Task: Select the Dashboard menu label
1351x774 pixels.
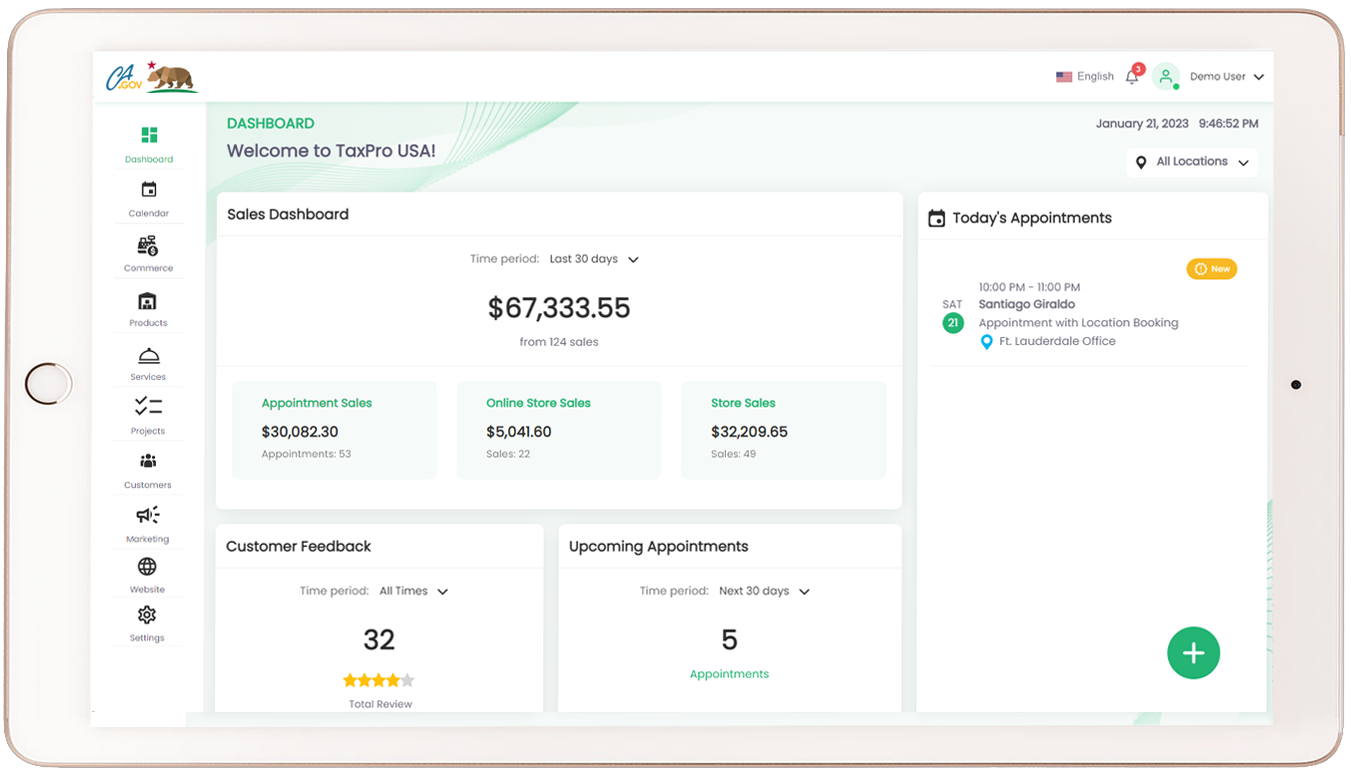Action: click(149, 160)
